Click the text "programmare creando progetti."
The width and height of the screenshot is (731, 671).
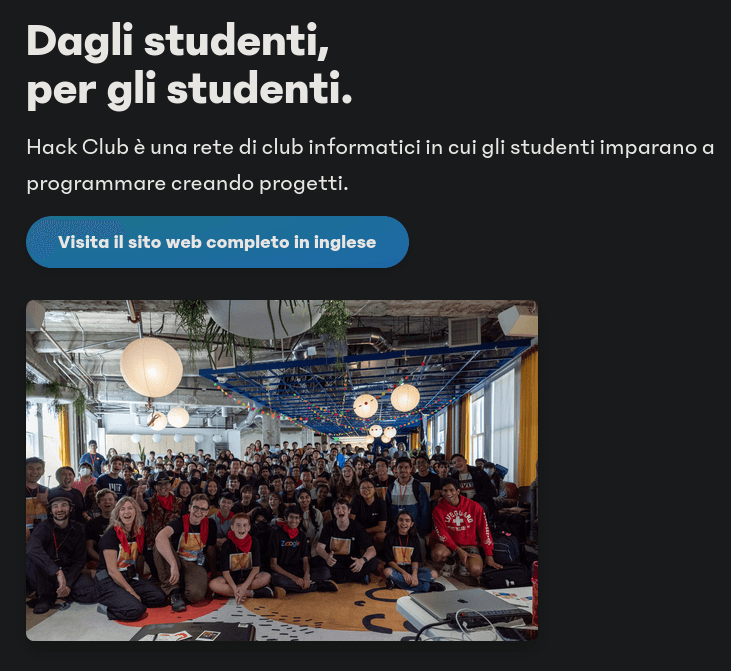187,183
